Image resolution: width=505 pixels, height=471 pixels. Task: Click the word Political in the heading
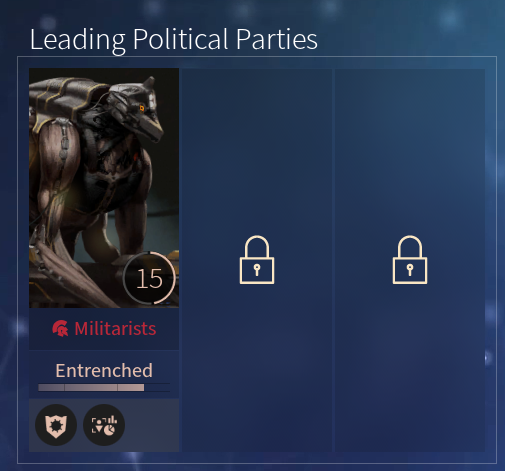(x=180, y=39)
